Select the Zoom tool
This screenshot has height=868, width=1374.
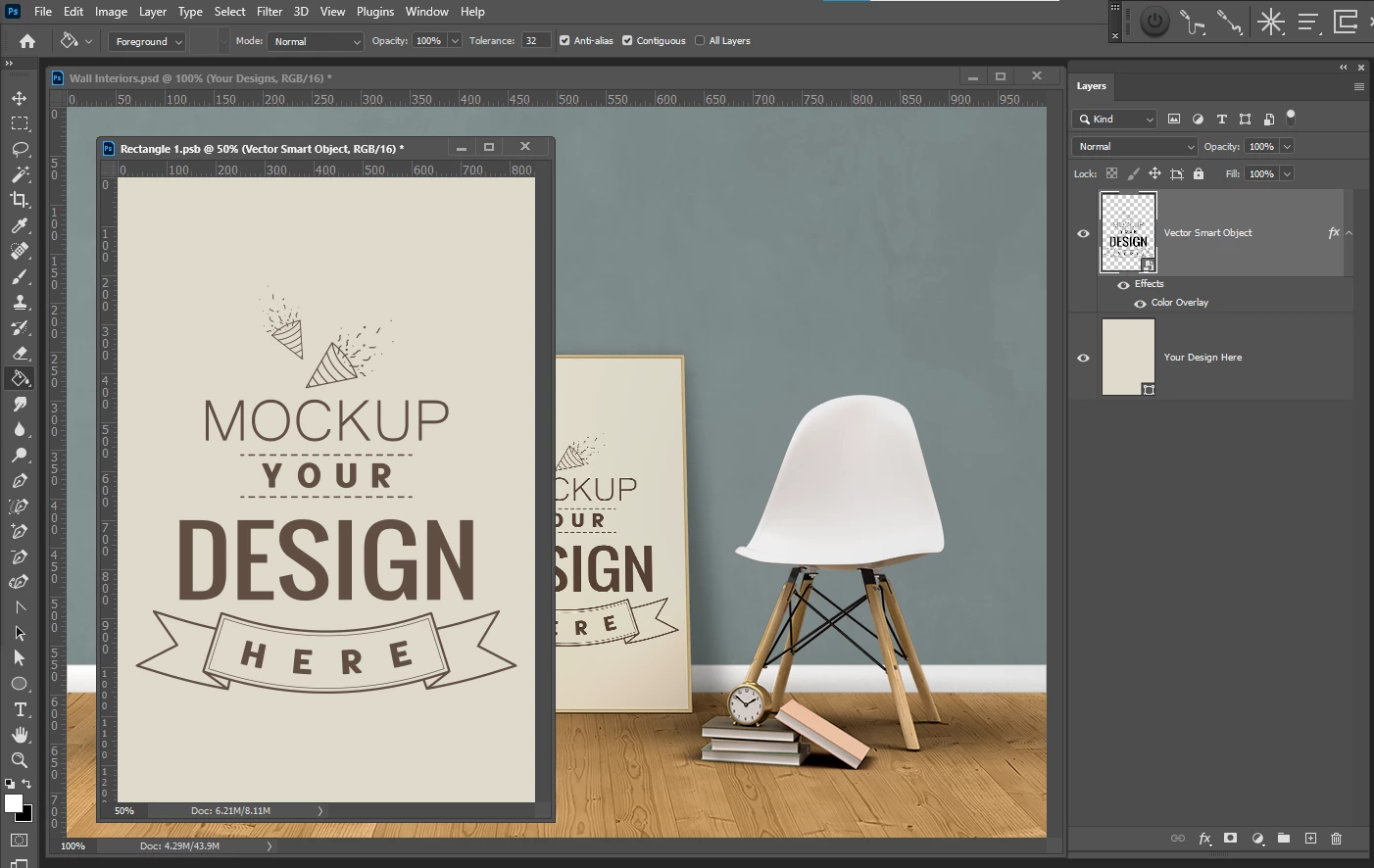pos(20,760)
